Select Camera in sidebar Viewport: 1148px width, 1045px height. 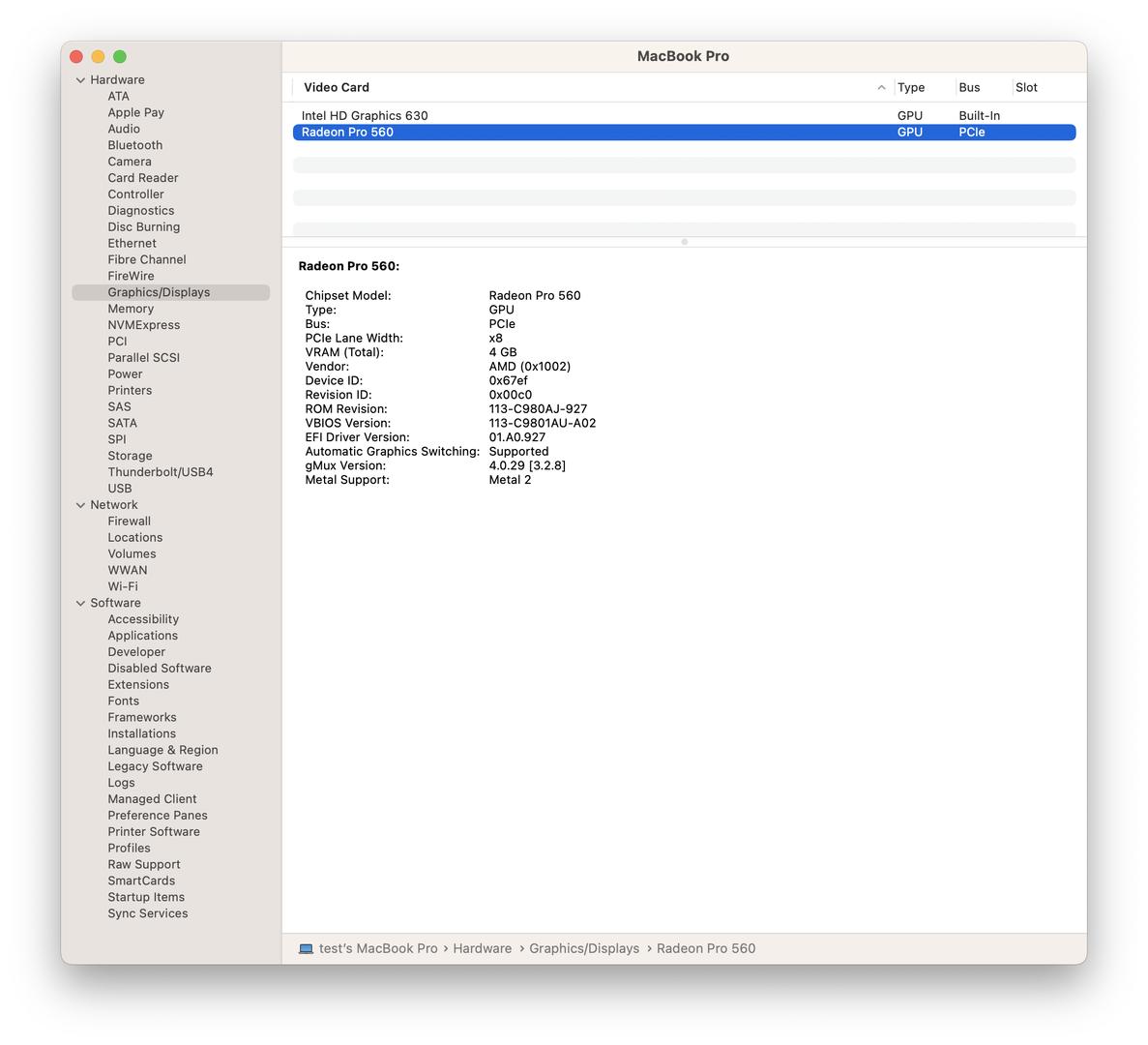click(x=130, y=162)
